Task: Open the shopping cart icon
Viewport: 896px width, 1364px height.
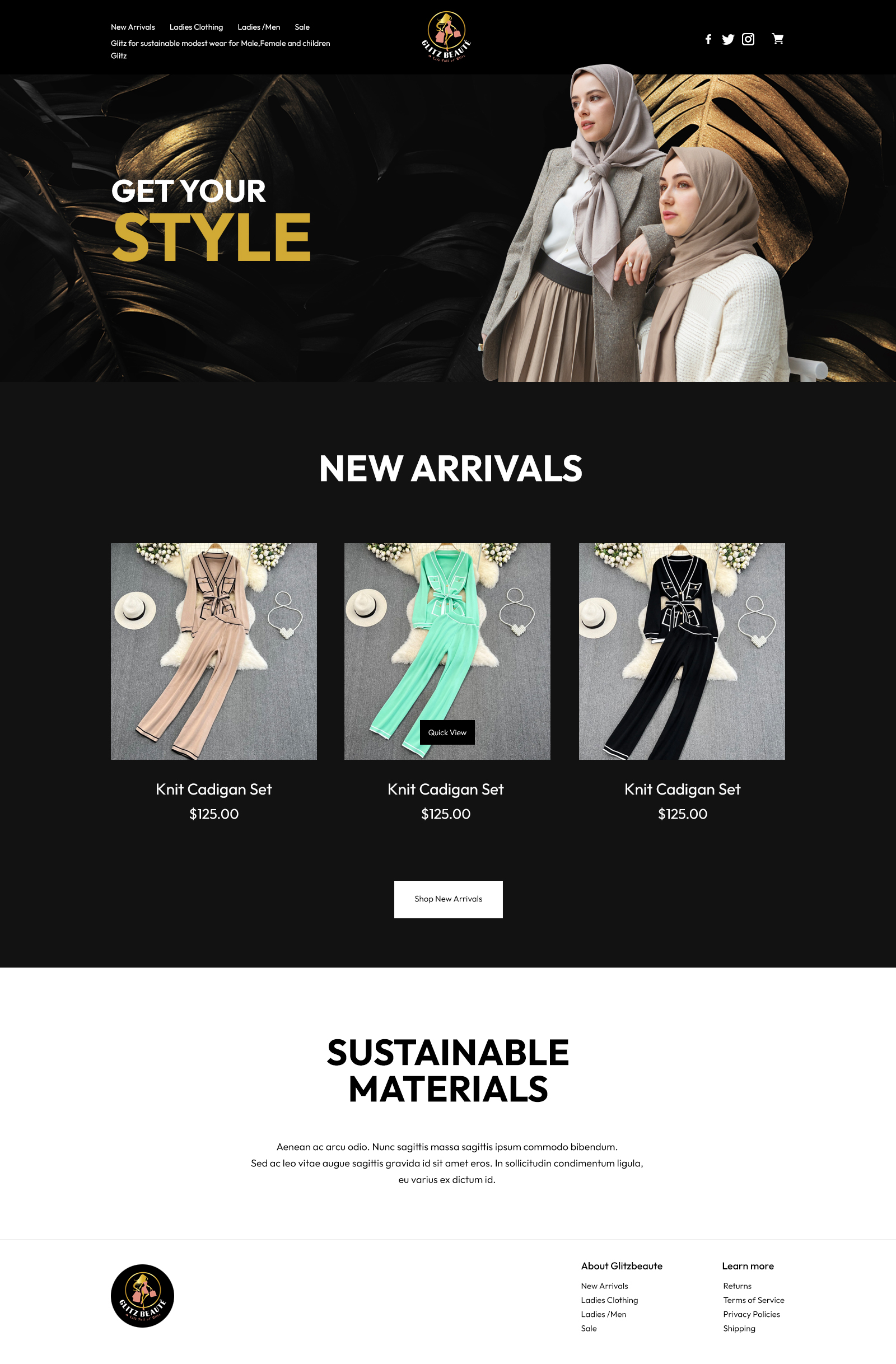Action: (778, 39)
